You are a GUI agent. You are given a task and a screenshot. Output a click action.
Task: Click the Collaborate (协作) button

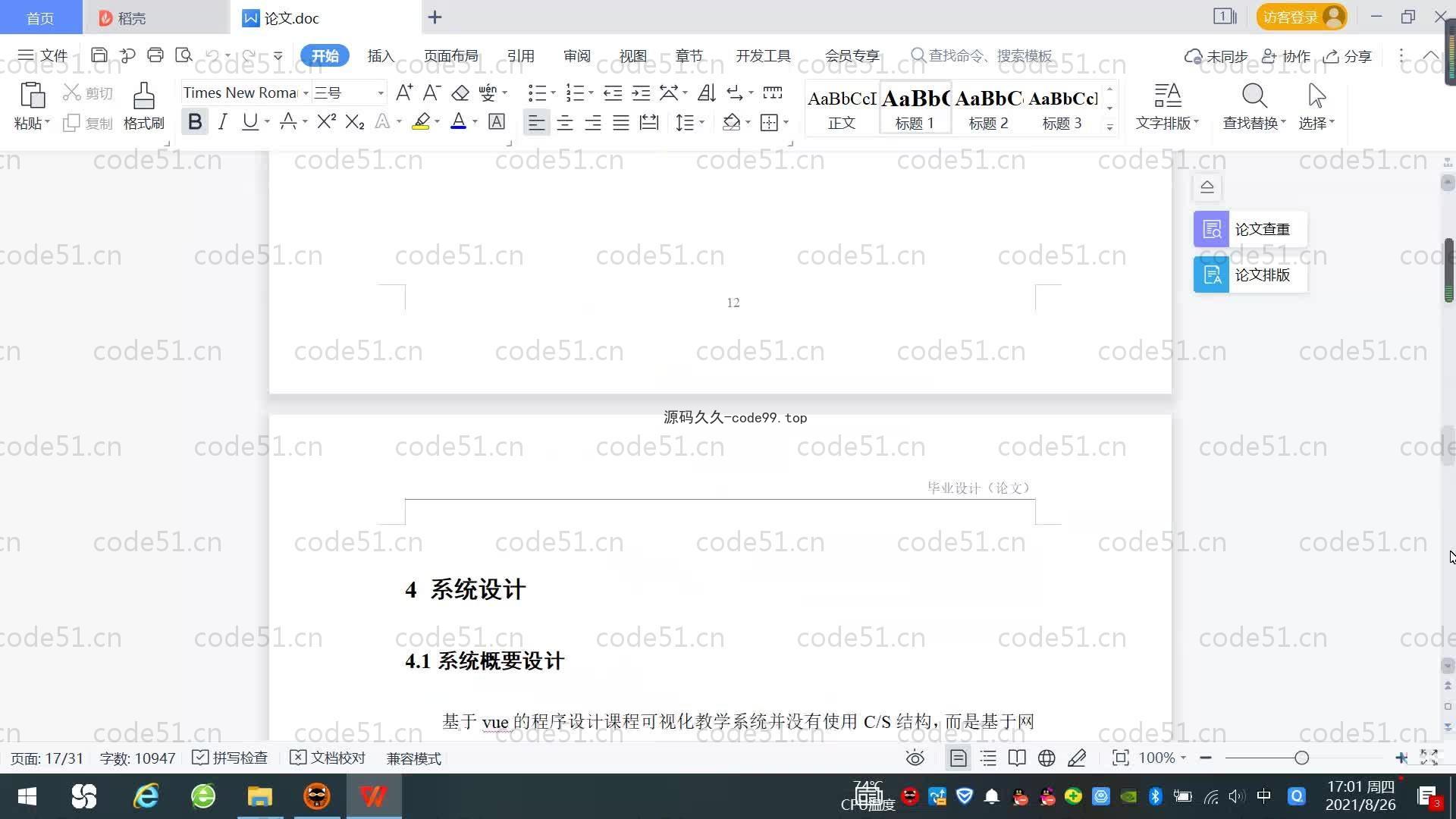(x=1286, y=56)
